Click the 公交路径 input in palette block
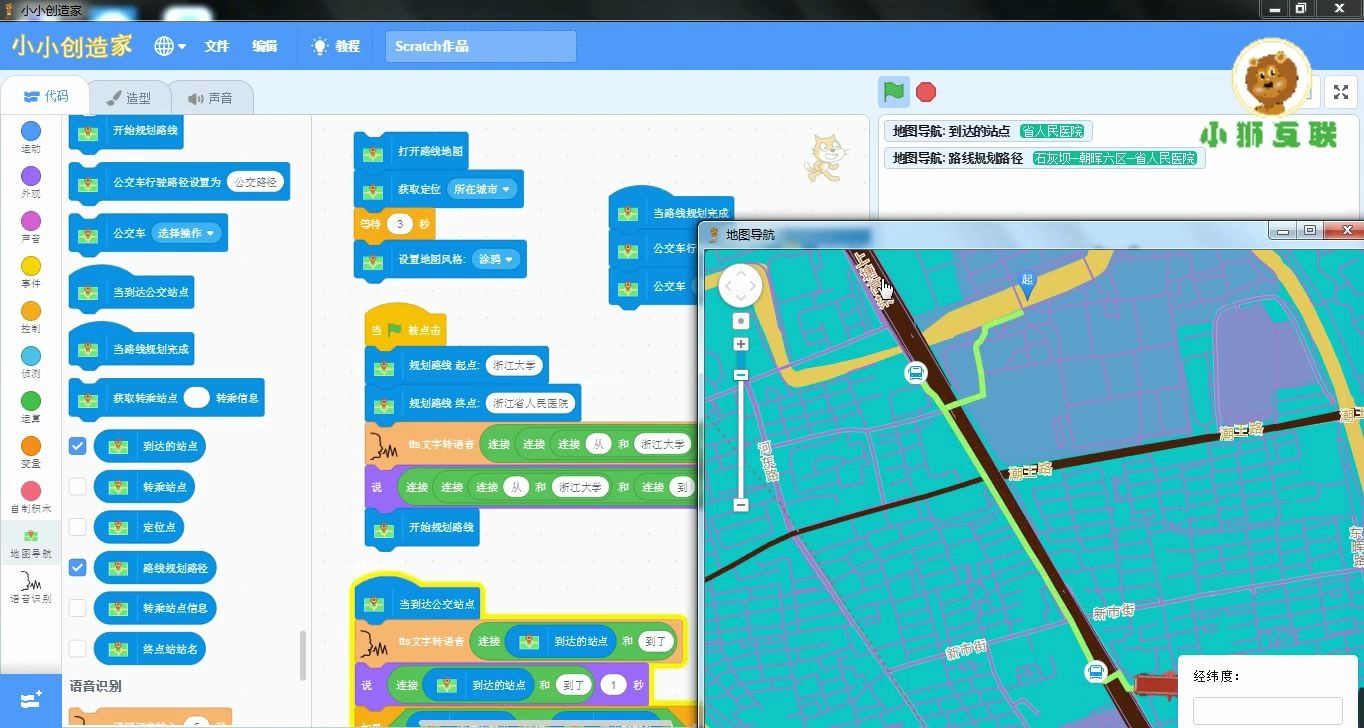 point(256,182)
